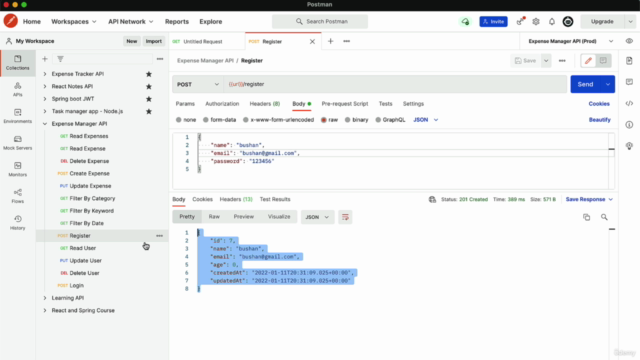The image size is (640, 360).
Task: Click the Beautify link
Action: point(600,120)
